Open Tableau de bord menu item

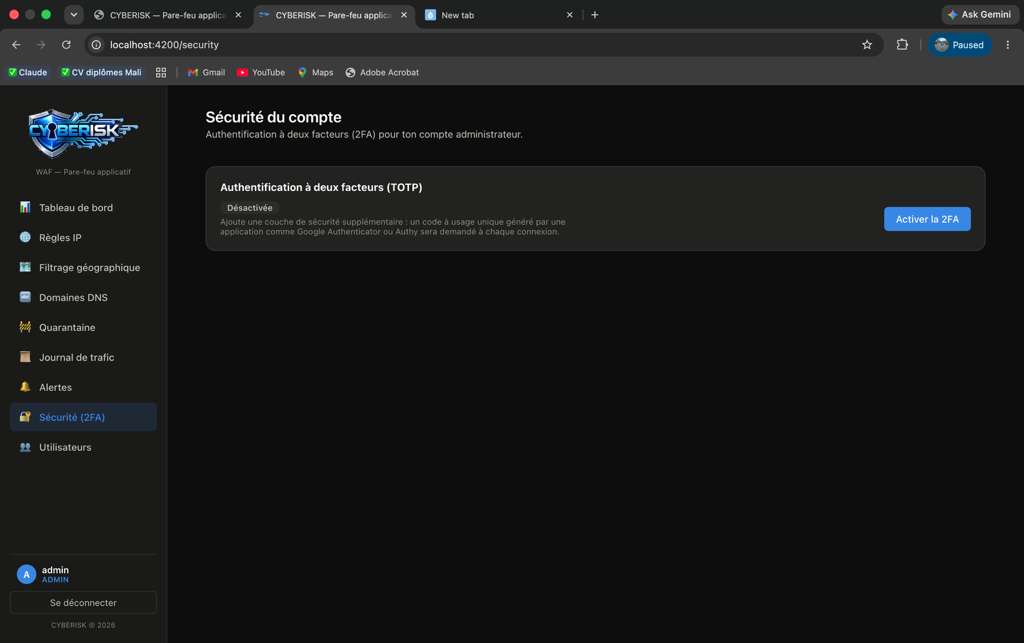(x=83, y=207)
